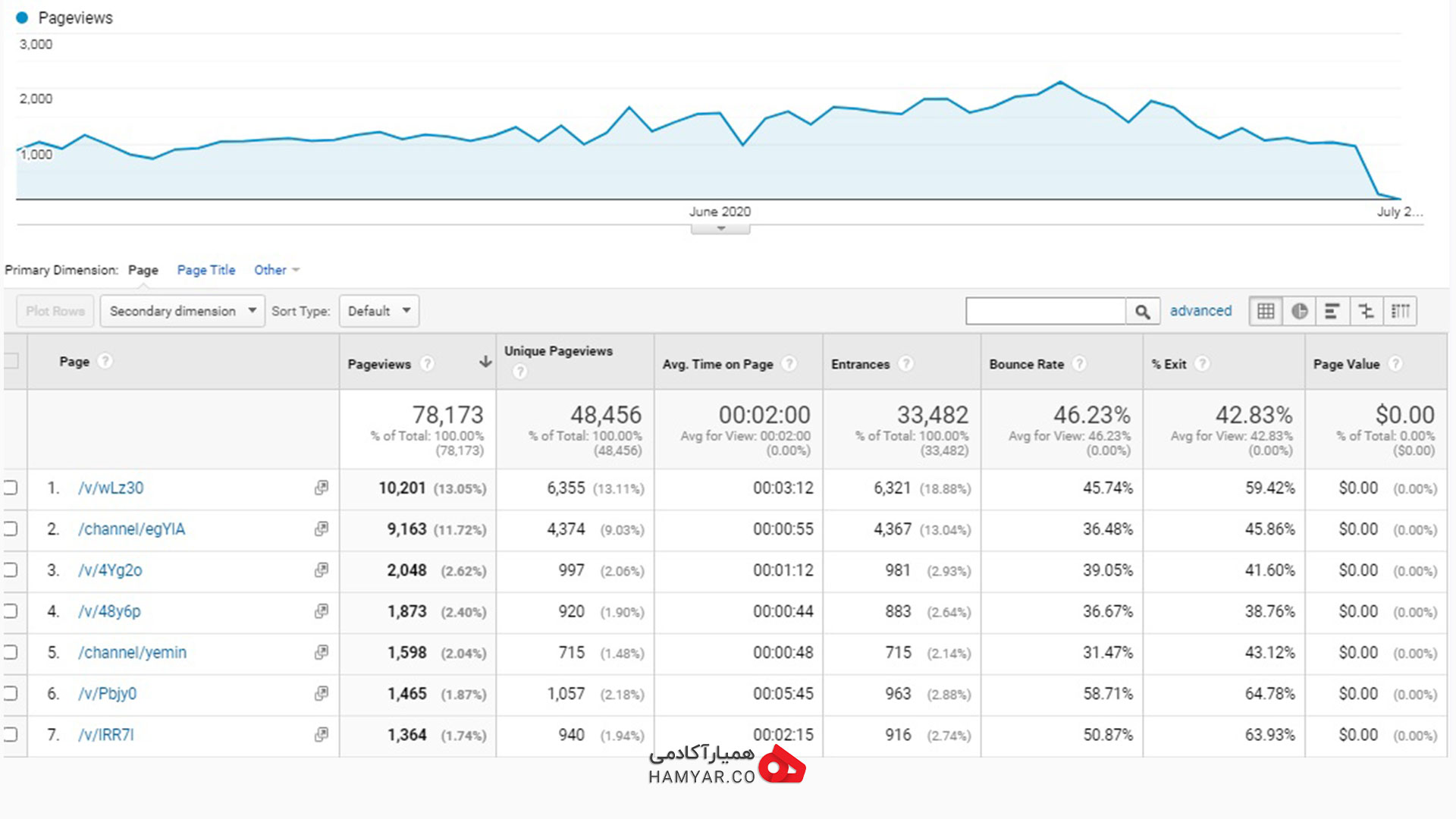Select the checkbox beside /v/Pbjy0
The image size is (1456, 819).
pos(10,693)
